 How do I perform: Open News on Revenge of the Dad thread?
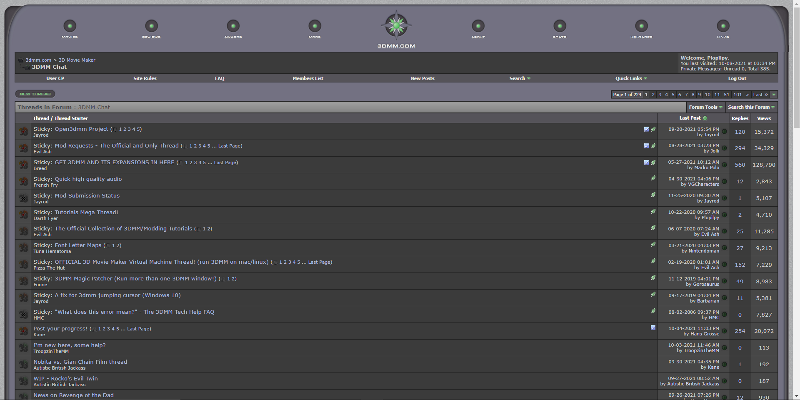[x=73, y=395]
